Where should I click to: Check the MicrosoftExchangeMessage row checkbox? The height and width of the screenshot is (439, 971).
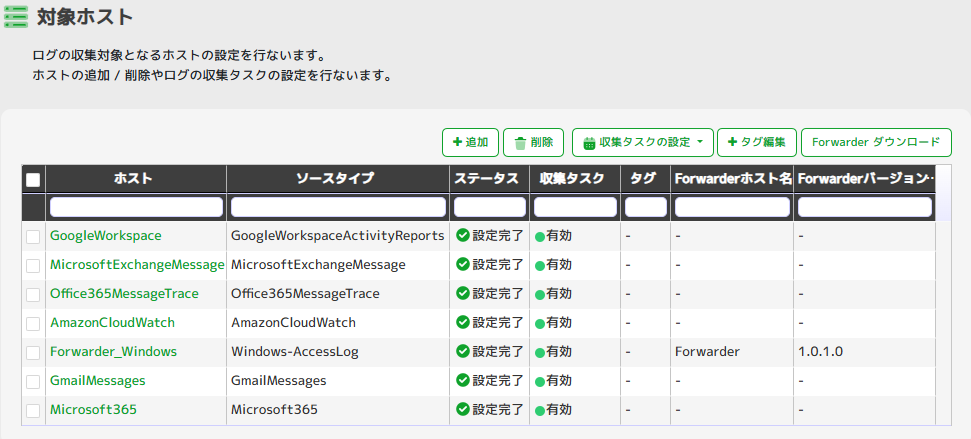tap(33, 266)
